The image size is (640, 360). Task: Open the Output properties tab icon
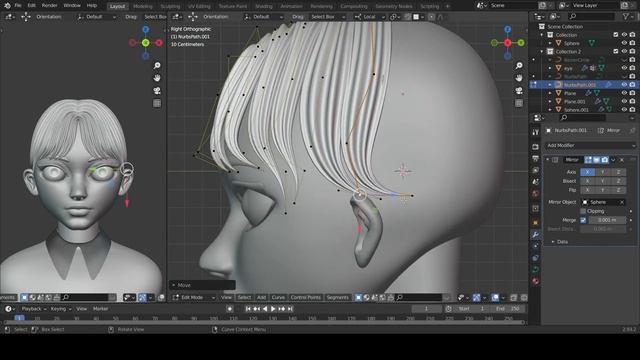point(536,158)
